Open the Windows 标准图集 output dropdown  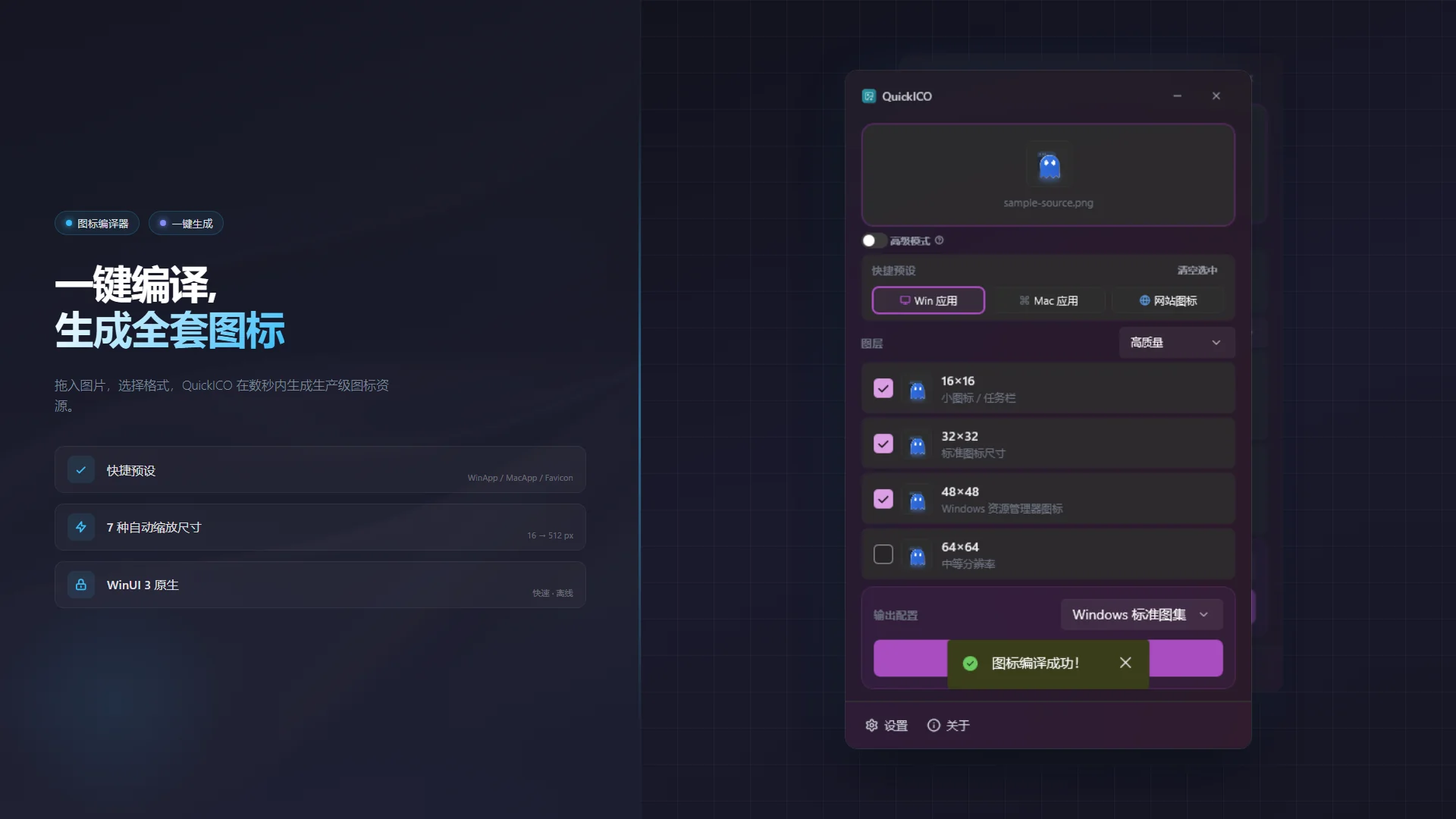[x=1141, y=614]
